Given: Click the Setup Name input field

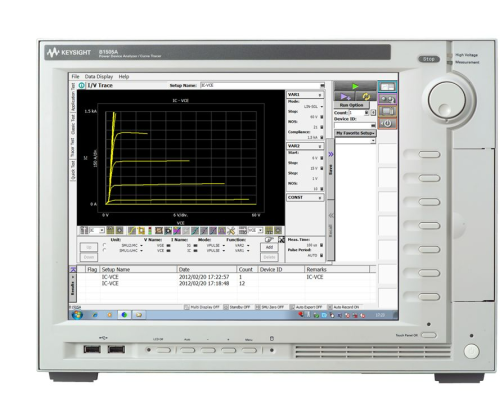Looking at the screenshot, I should click(262, 86).
